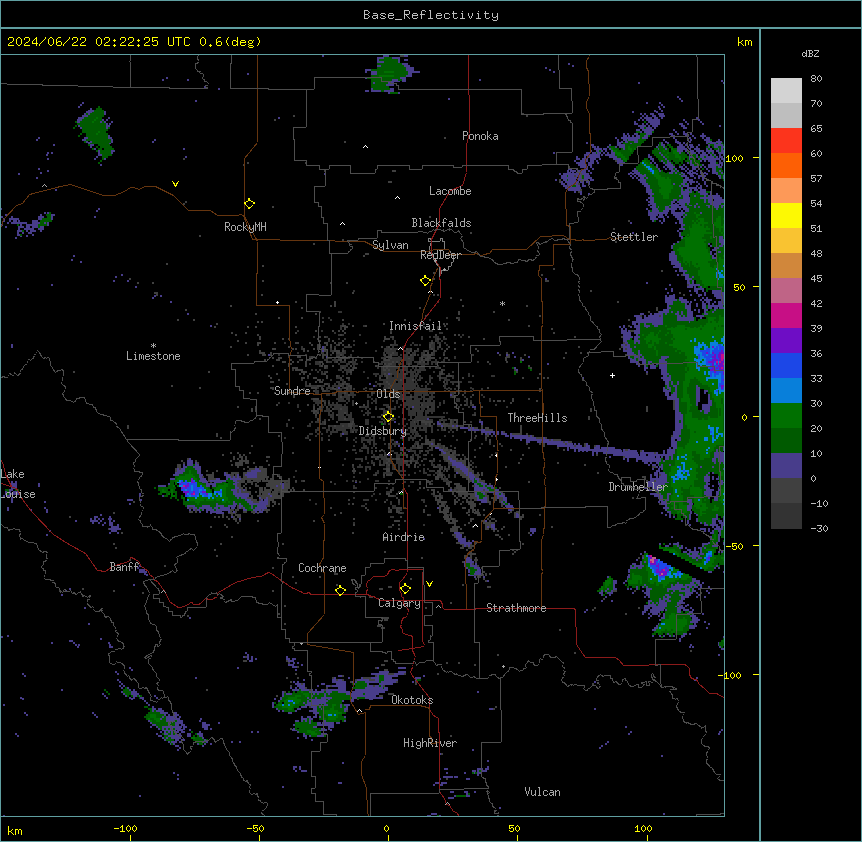The width and height of the screenshot is (862, 842).
Task: Pick the orange 60-57 dBZ legend swatch
Action: 786,165
